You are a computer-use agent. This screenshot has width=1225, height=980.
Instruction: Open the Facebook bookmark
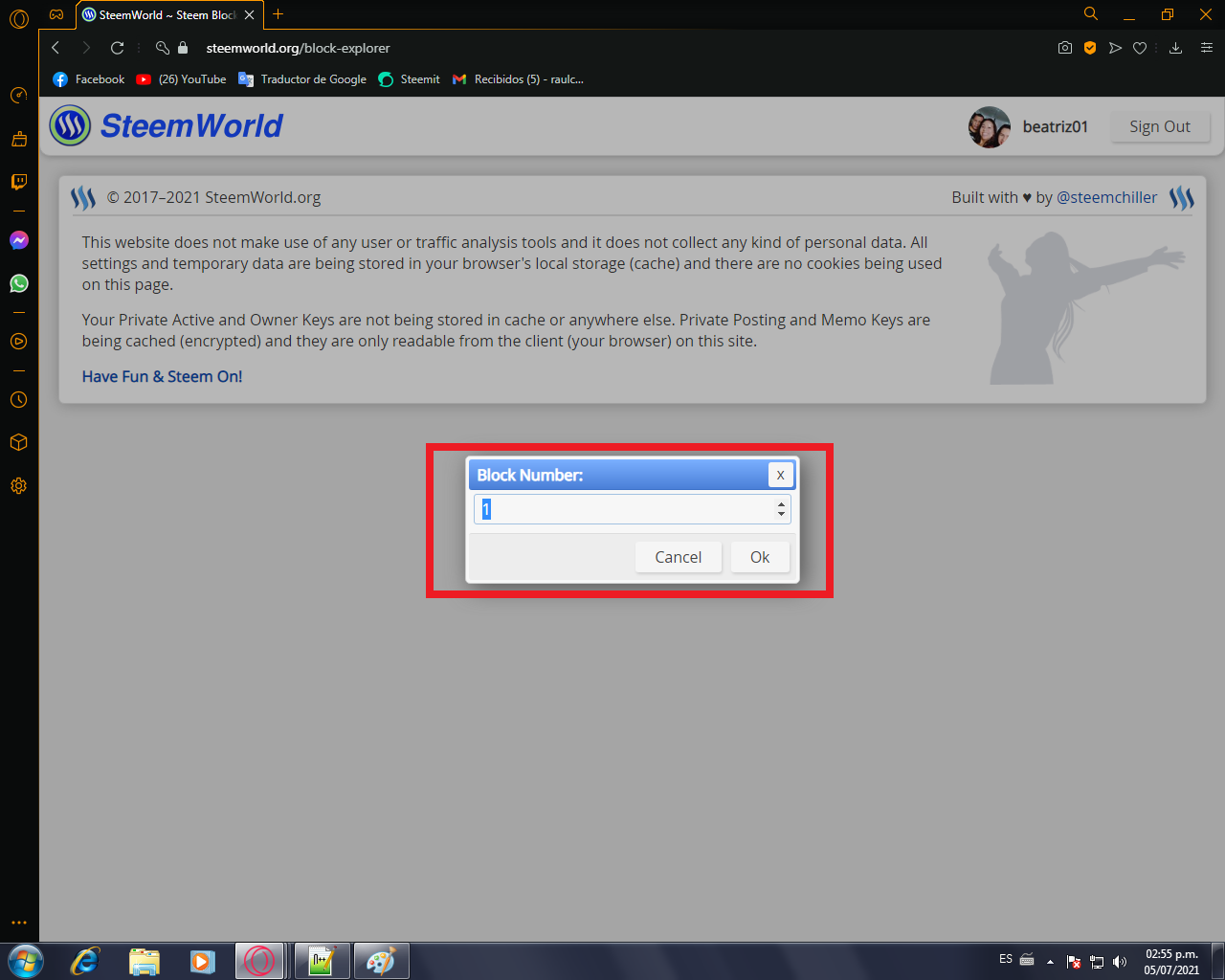89,79
